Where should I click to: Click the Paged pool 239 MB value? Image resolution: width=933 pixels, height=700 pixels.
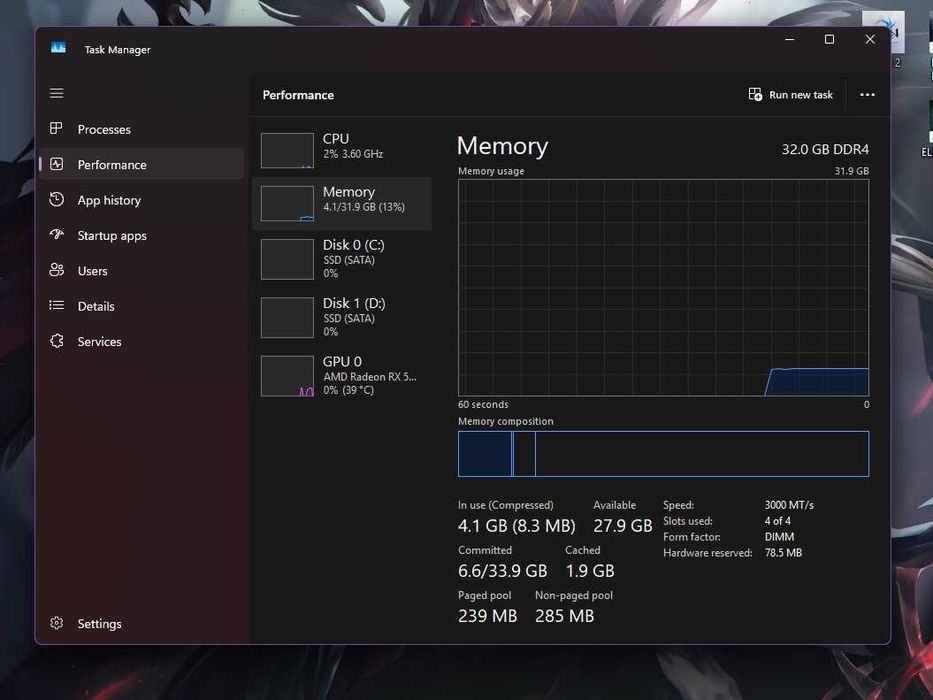pos(487,616)
